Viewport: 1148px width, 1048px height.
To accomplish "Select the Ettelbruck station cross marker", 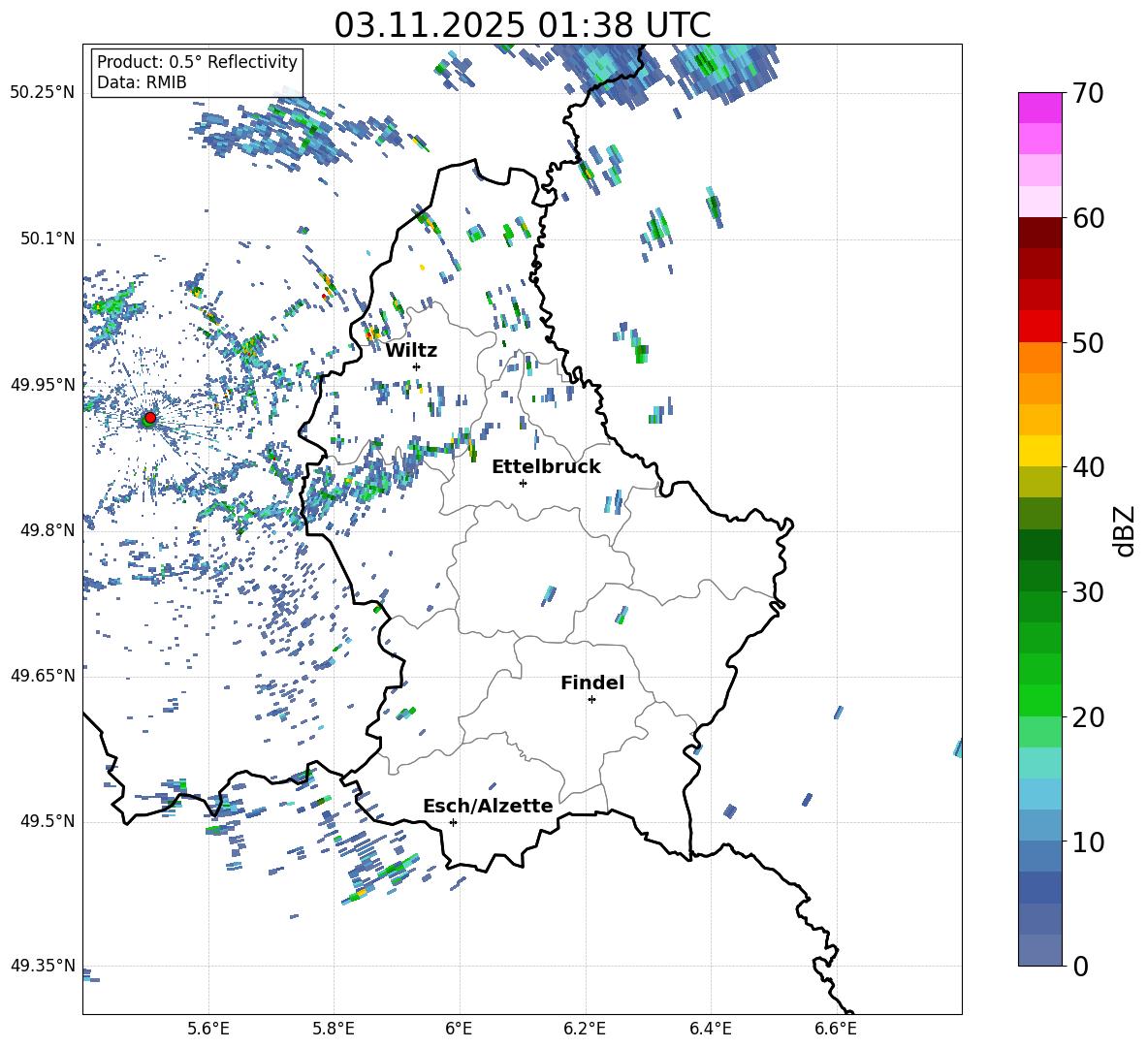I will click(x=523, y=483).
